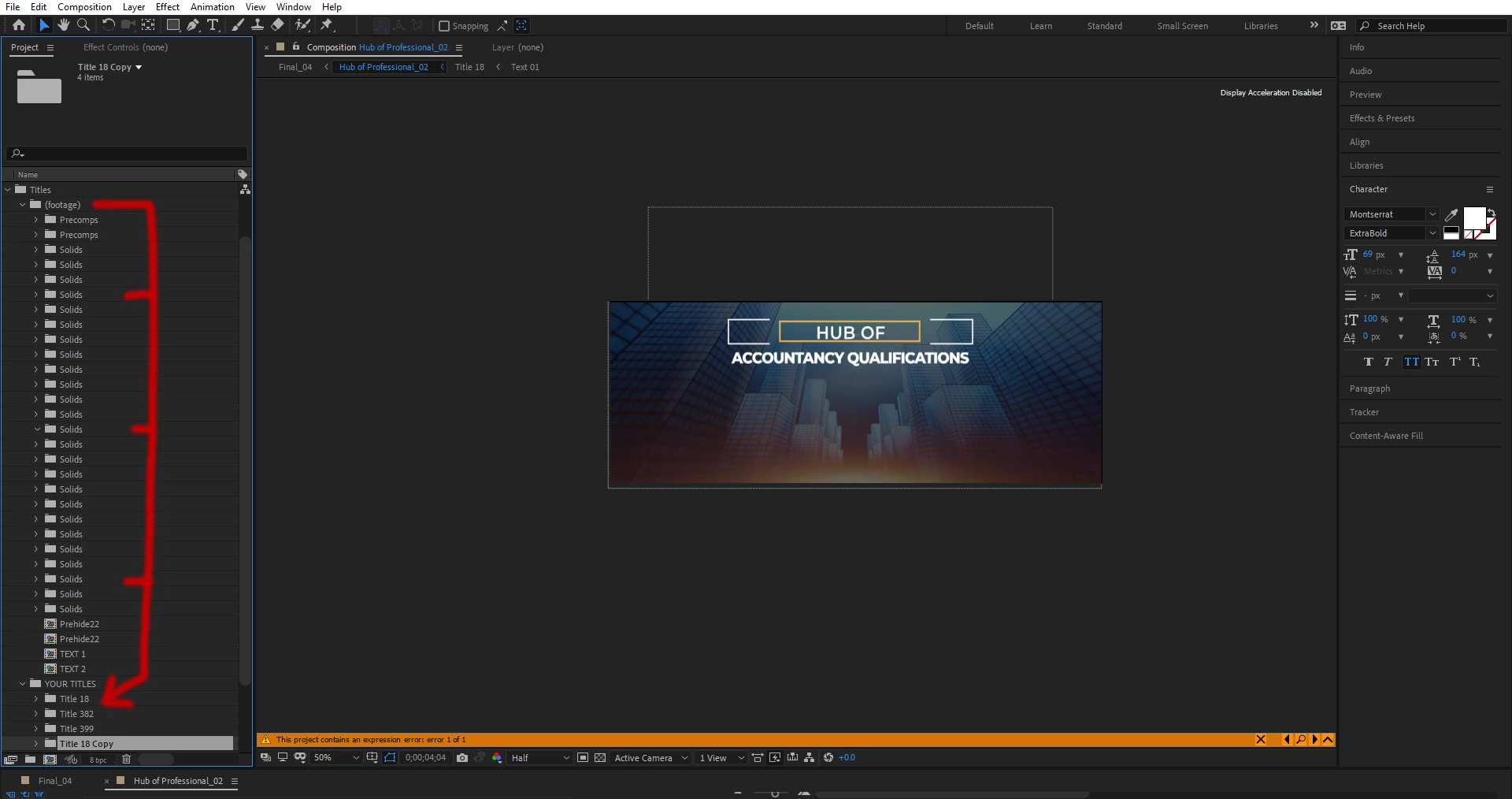Select the Brush tool

point(238,25)
